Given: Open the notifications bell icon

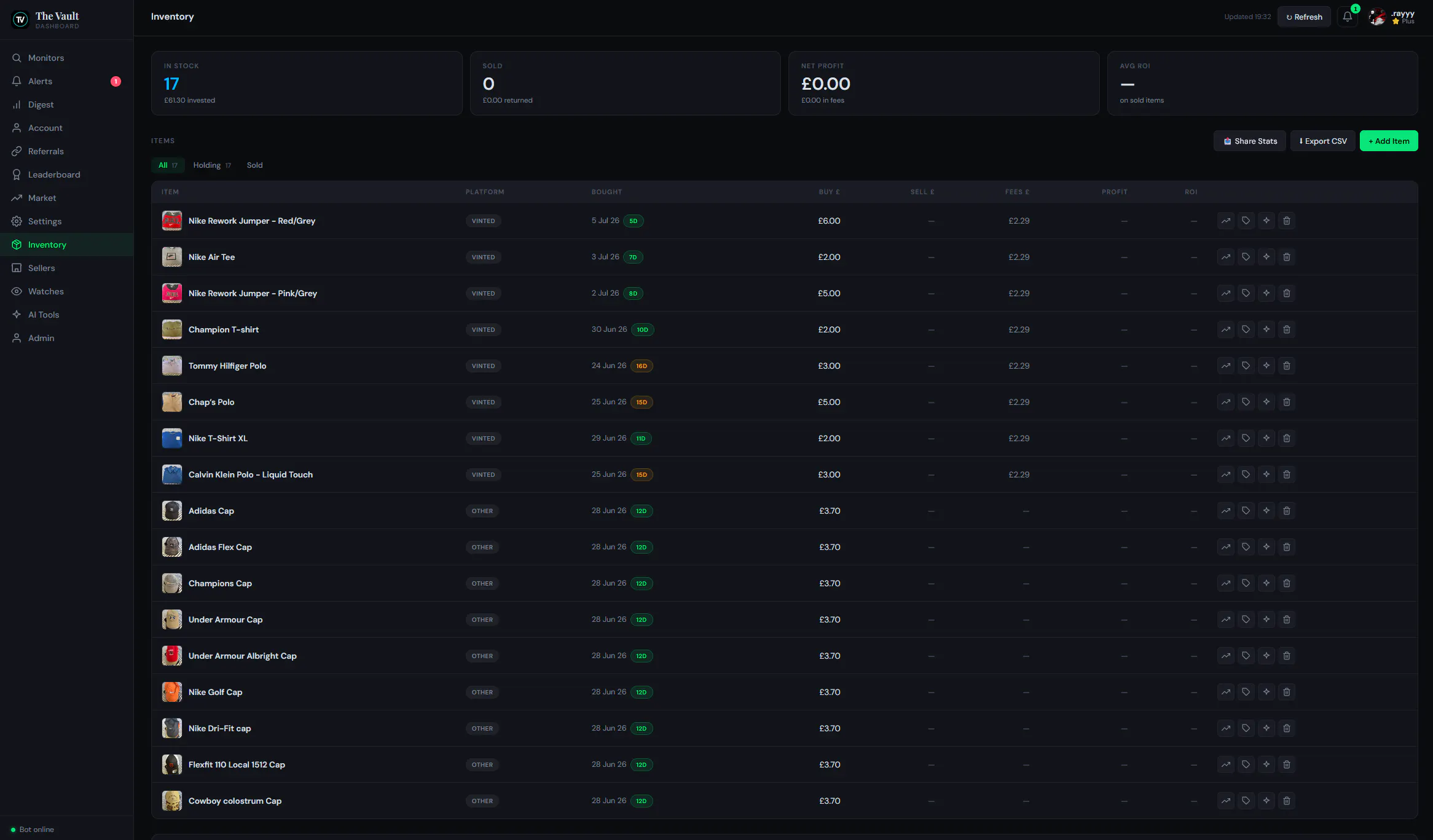Looking at the screenshot, I should pos(1347,17).
